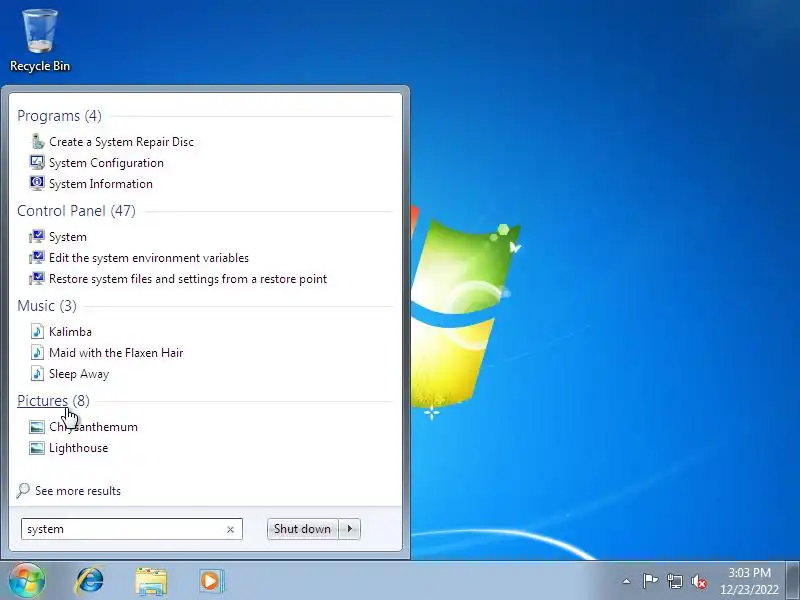Click See more results link
Screen dimensions: 800x600
[x=78, y=490]
